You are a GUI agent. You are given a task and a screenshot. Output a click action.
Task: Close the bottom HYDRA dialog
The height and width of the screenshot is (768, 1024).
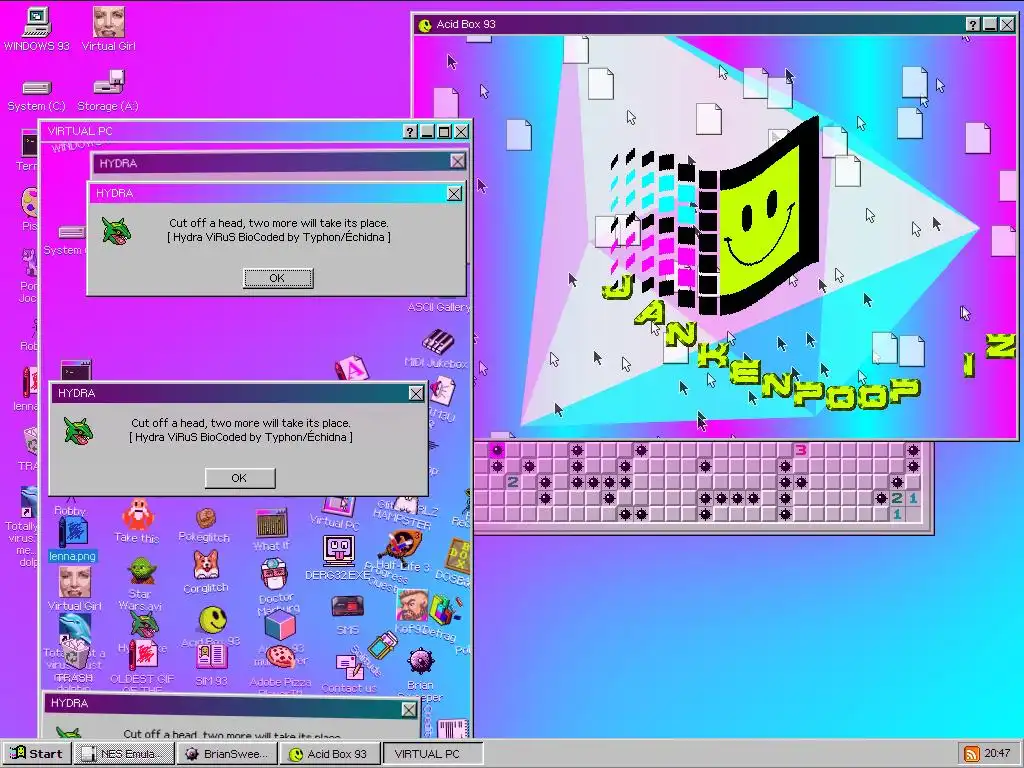click(409, 710)
